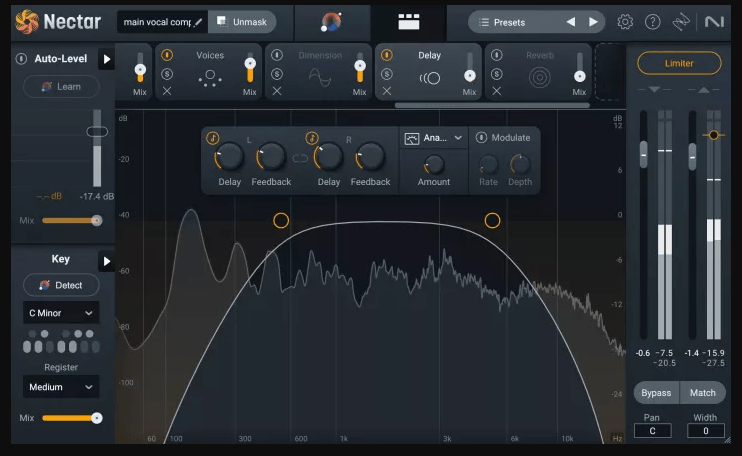The width and height of the screenshot is (742, 456).
Task: Go to previous preset arrow
Action: (571, 22)
